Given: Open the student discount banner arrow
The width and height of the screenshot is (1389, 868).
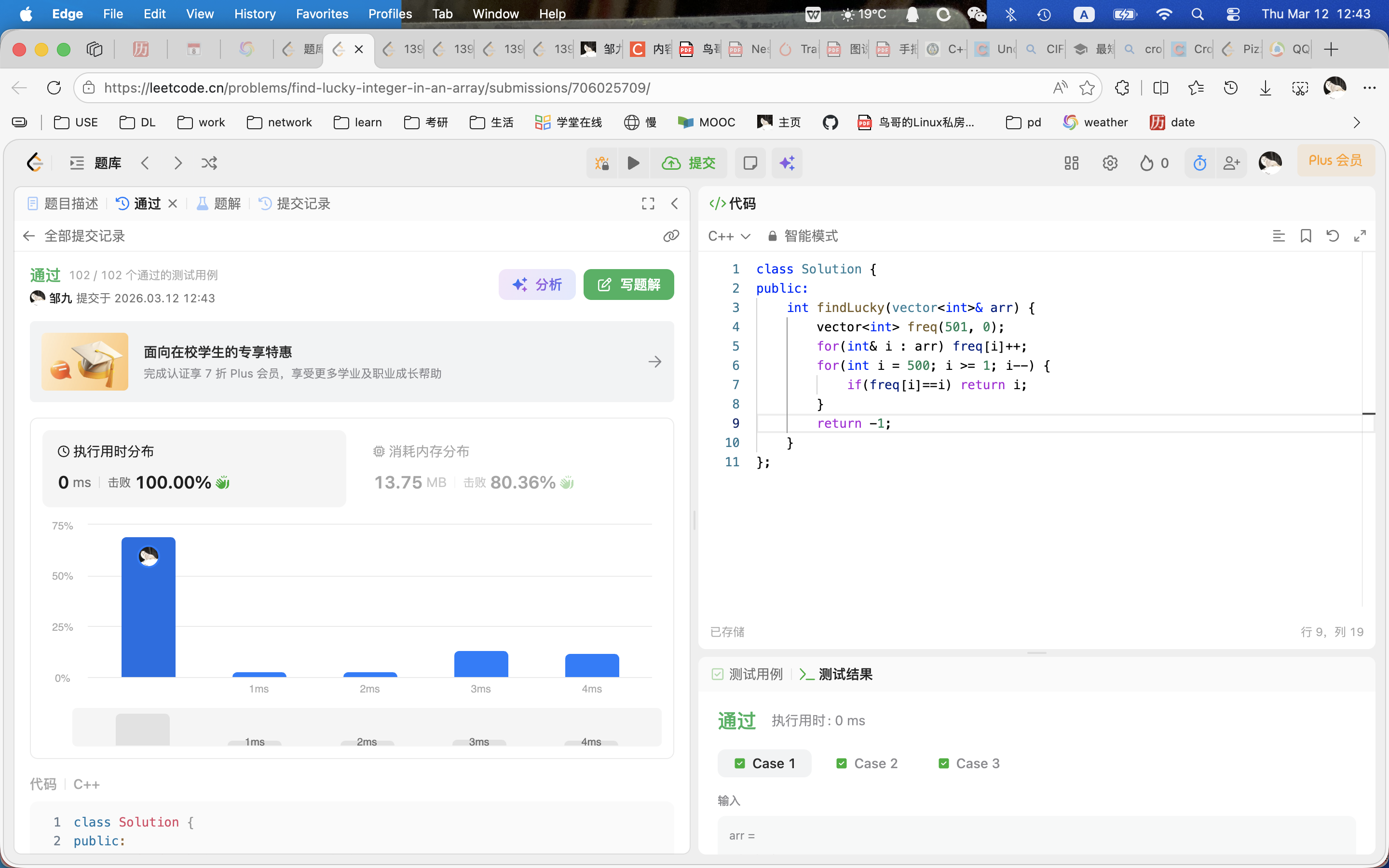Looking at the screenshot, I should tap(655, 362).
